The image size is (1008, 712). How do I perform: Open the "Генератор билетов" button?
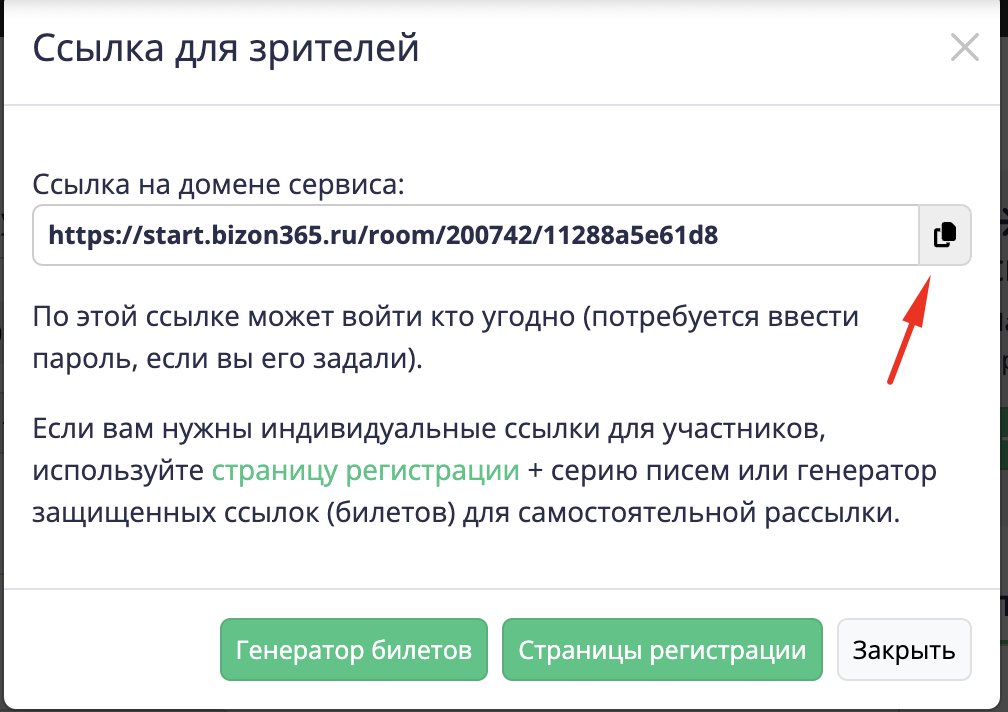pyautogui.click(x=353, y=651)
